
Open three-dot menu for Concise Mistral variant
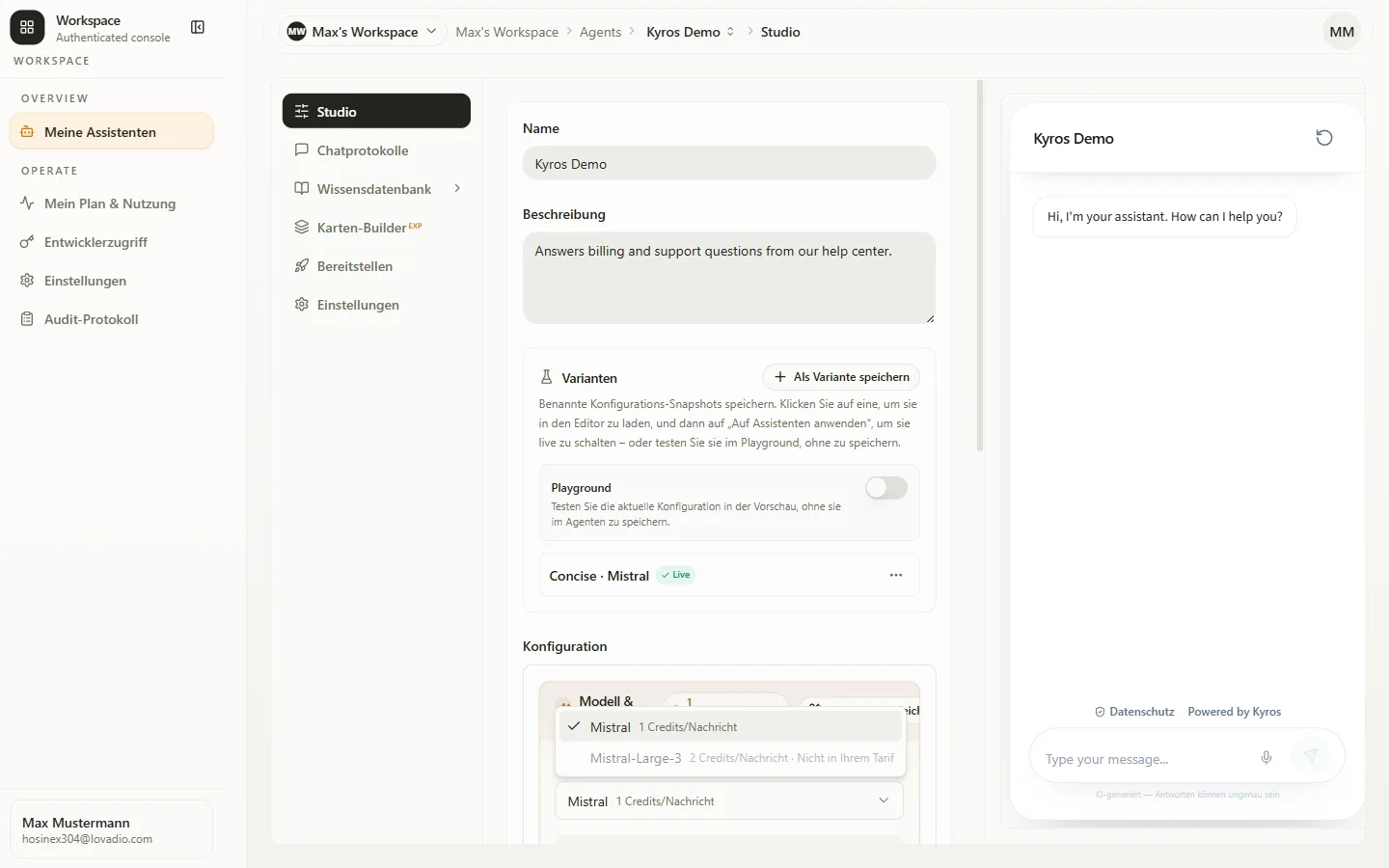point(896,575)
